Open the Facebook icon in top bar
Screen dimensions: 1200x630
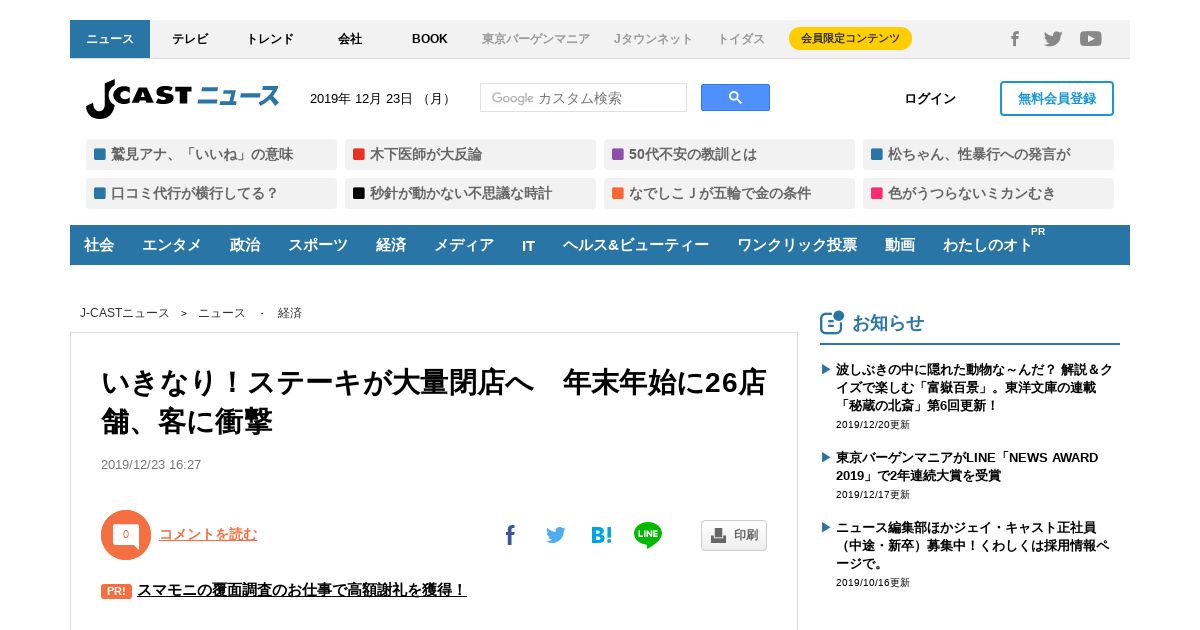pos(1015,39)
